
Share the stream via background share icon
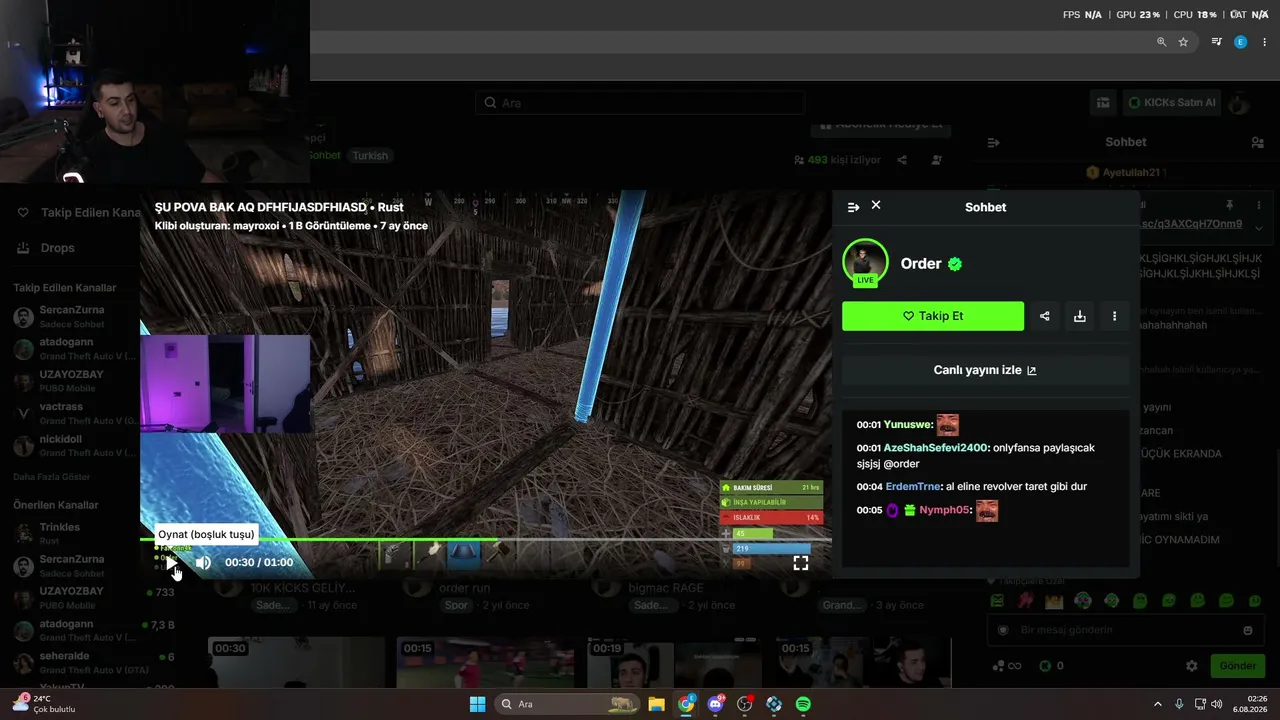tap(902, 160)
